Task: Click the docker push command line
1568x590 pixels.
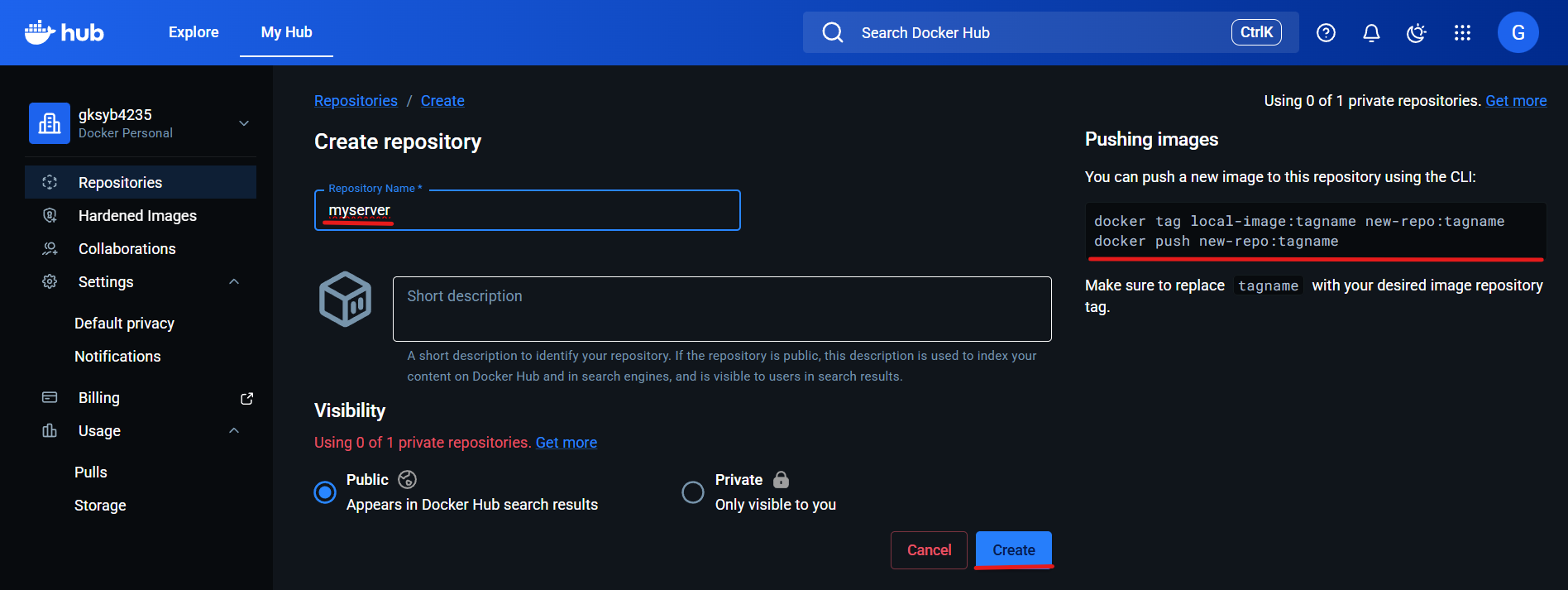Action: pos(1216,241)
